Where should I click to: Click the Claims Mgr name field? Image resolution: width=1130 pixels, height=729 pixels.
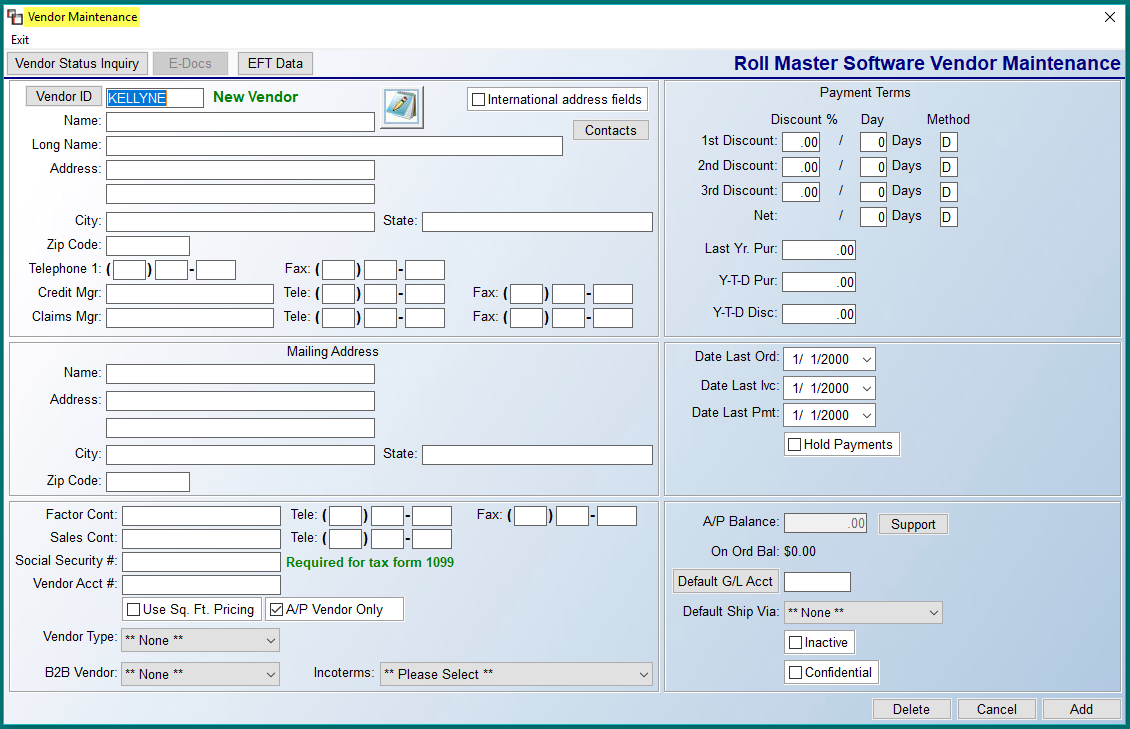pyautogui.click(x=190, y=318)
